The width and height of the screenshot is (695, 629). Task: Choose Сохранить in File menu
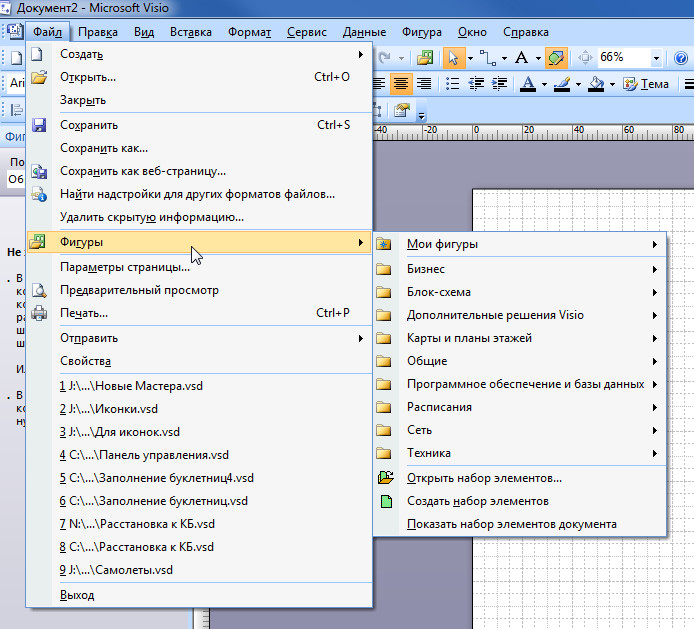coord(199,125)
